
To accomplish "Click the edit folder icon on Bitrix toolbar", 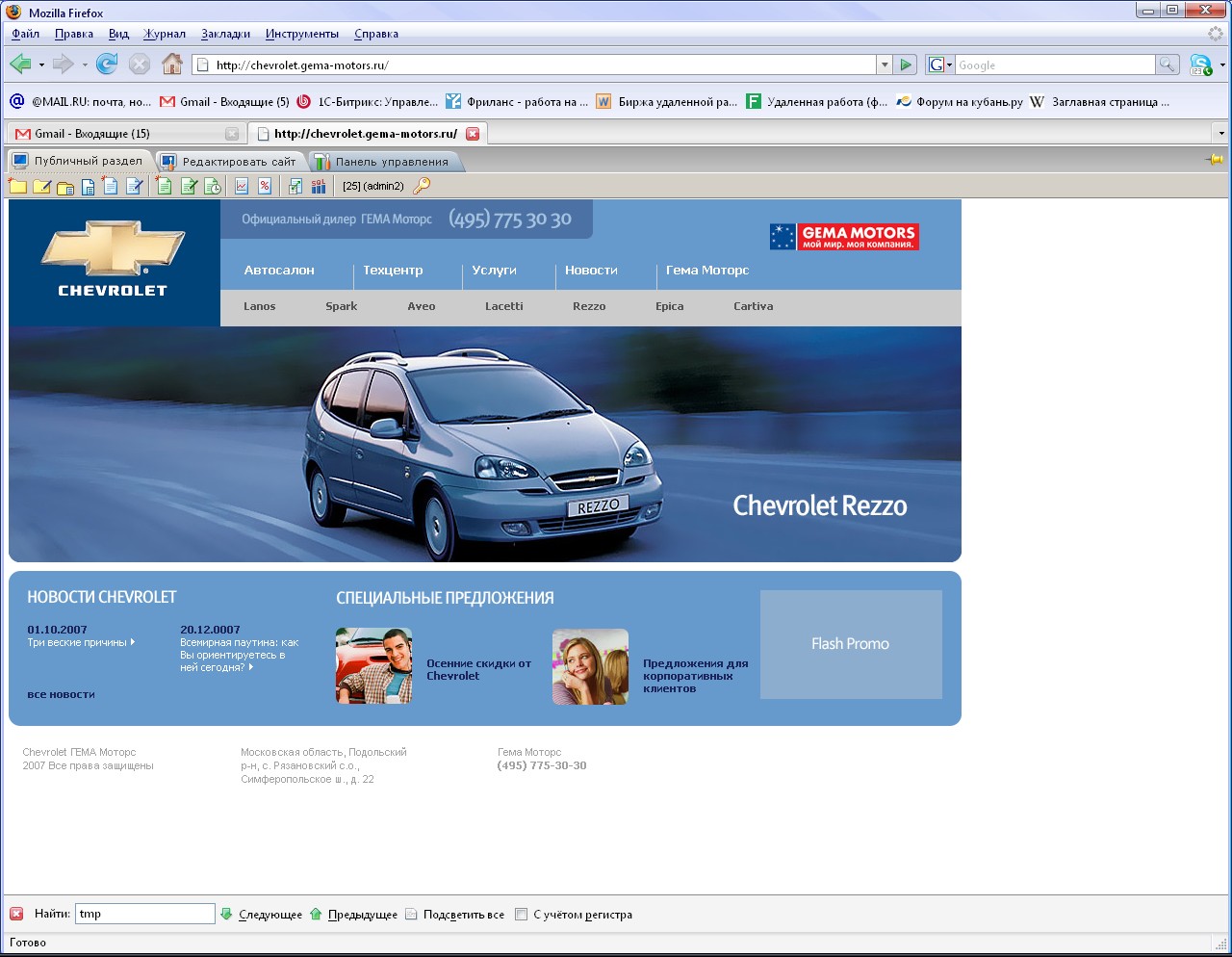I will click(x=40, y=186).
